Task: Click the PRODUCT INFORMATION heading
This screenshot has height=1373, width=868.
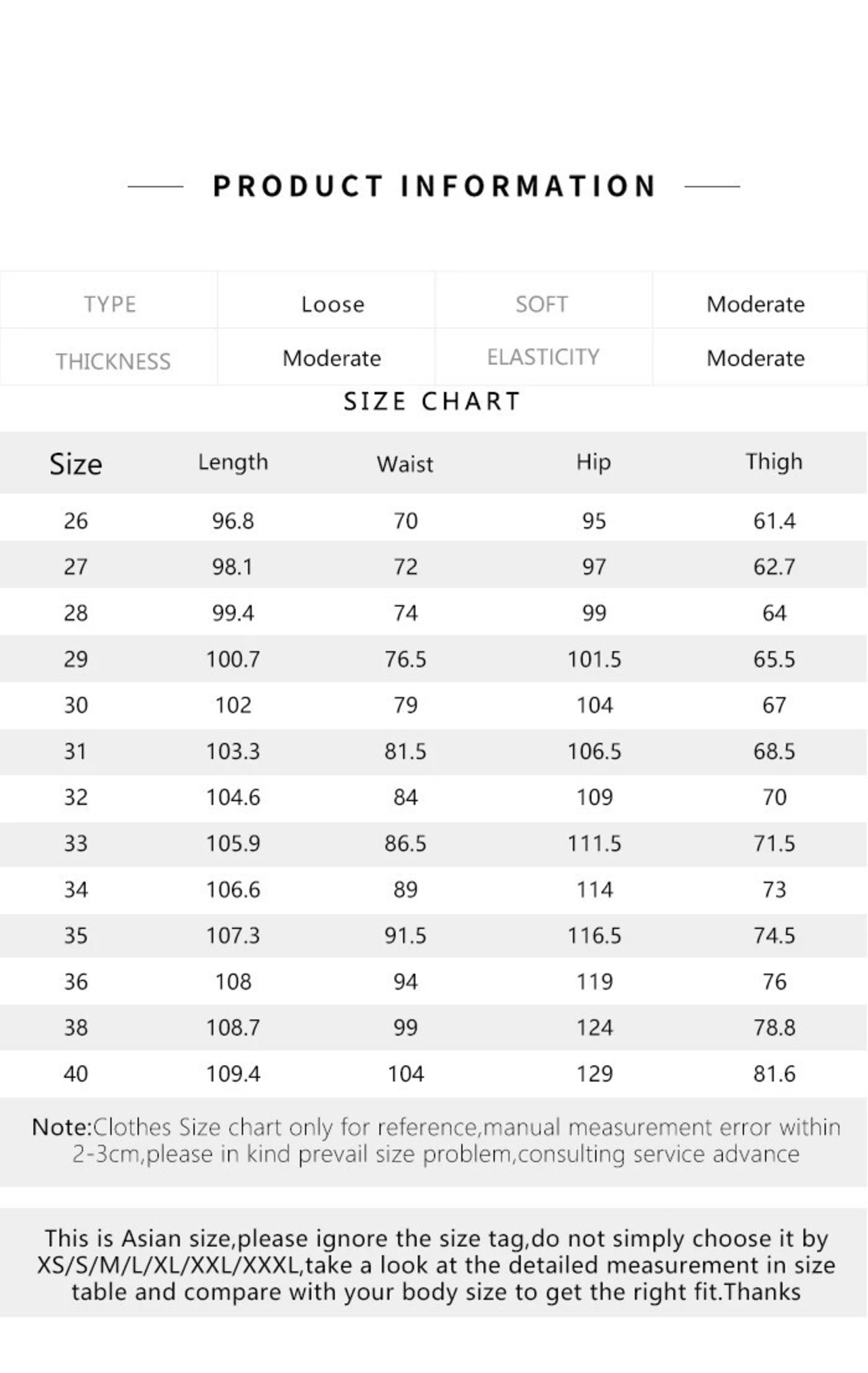Action: click(434, 187)
